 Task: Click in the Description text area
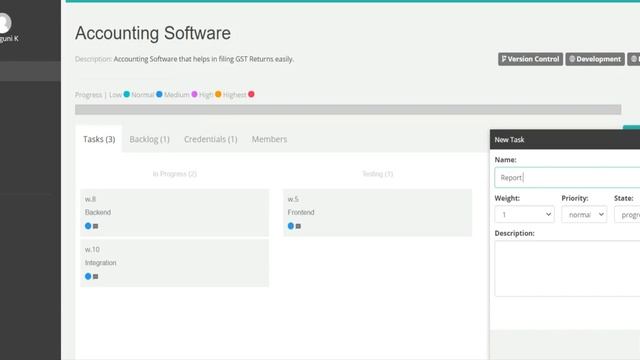[x=567, y=269]
